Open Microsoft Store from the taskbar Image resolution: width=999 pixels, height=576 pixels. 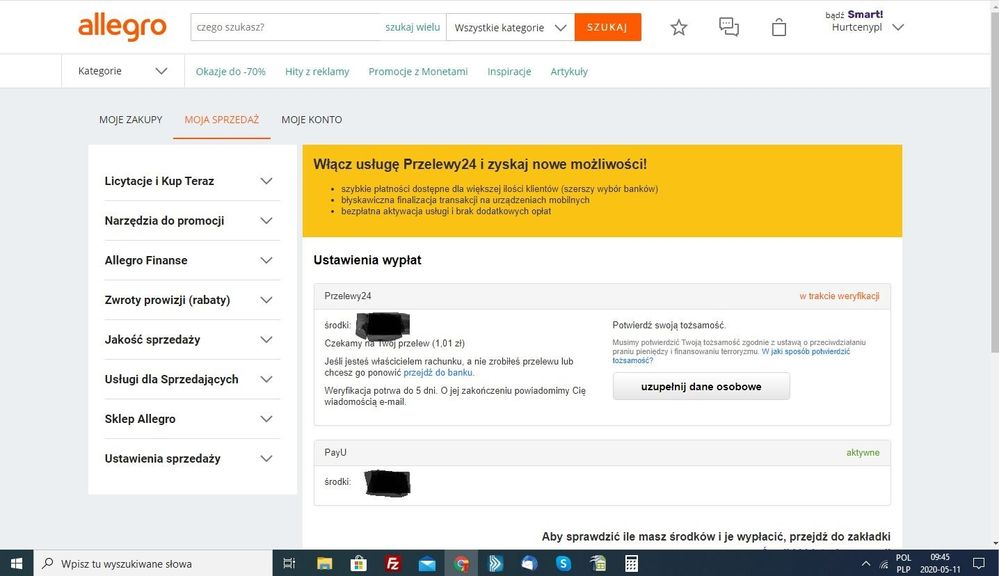(359, 563)
